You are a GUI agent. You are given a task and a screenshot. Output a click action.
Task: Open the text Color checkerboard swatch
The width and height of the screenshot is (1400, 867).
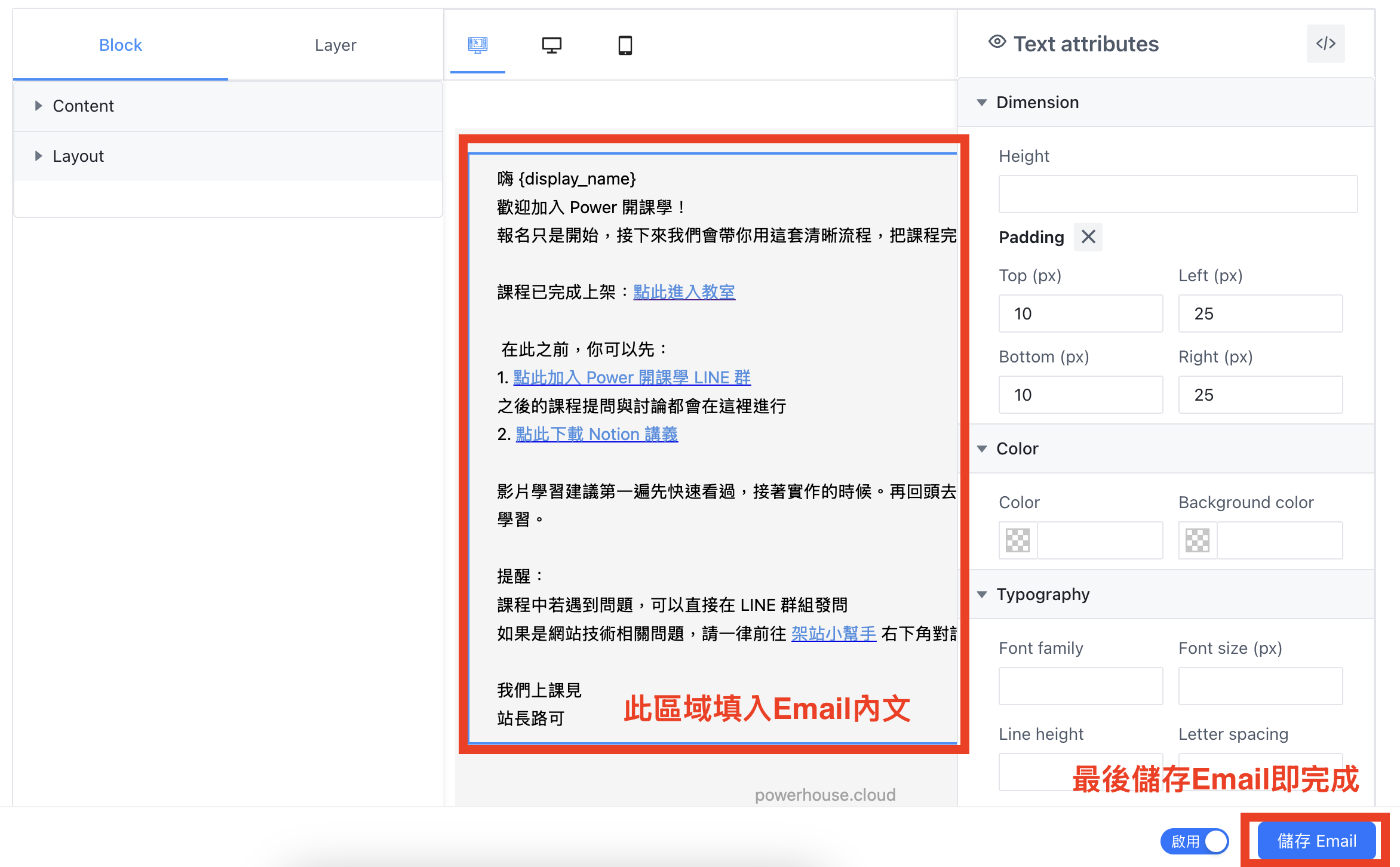1017,540
